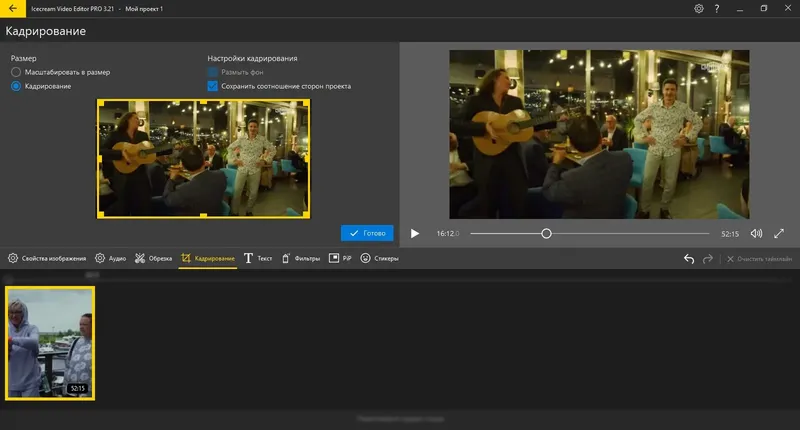Click the crop frame top-middle handle
The height and width of the screenshot is (430, 800).
(204, 102)
